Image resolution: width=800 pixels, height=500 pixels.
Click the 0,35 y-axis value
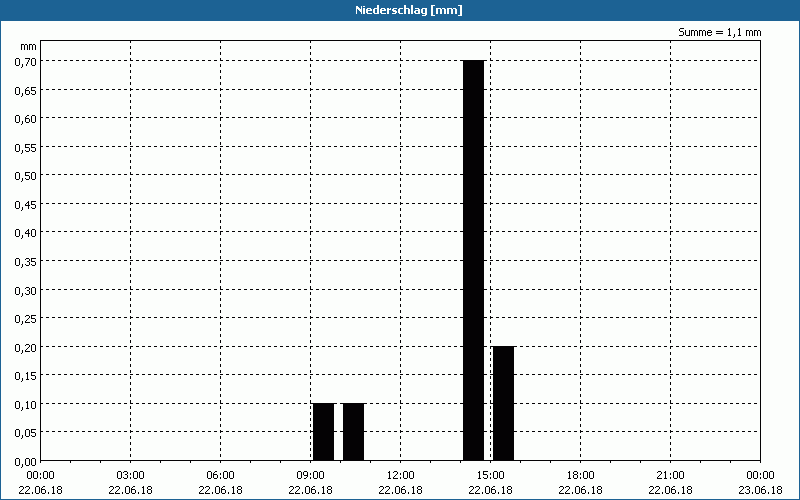point(26,262)
